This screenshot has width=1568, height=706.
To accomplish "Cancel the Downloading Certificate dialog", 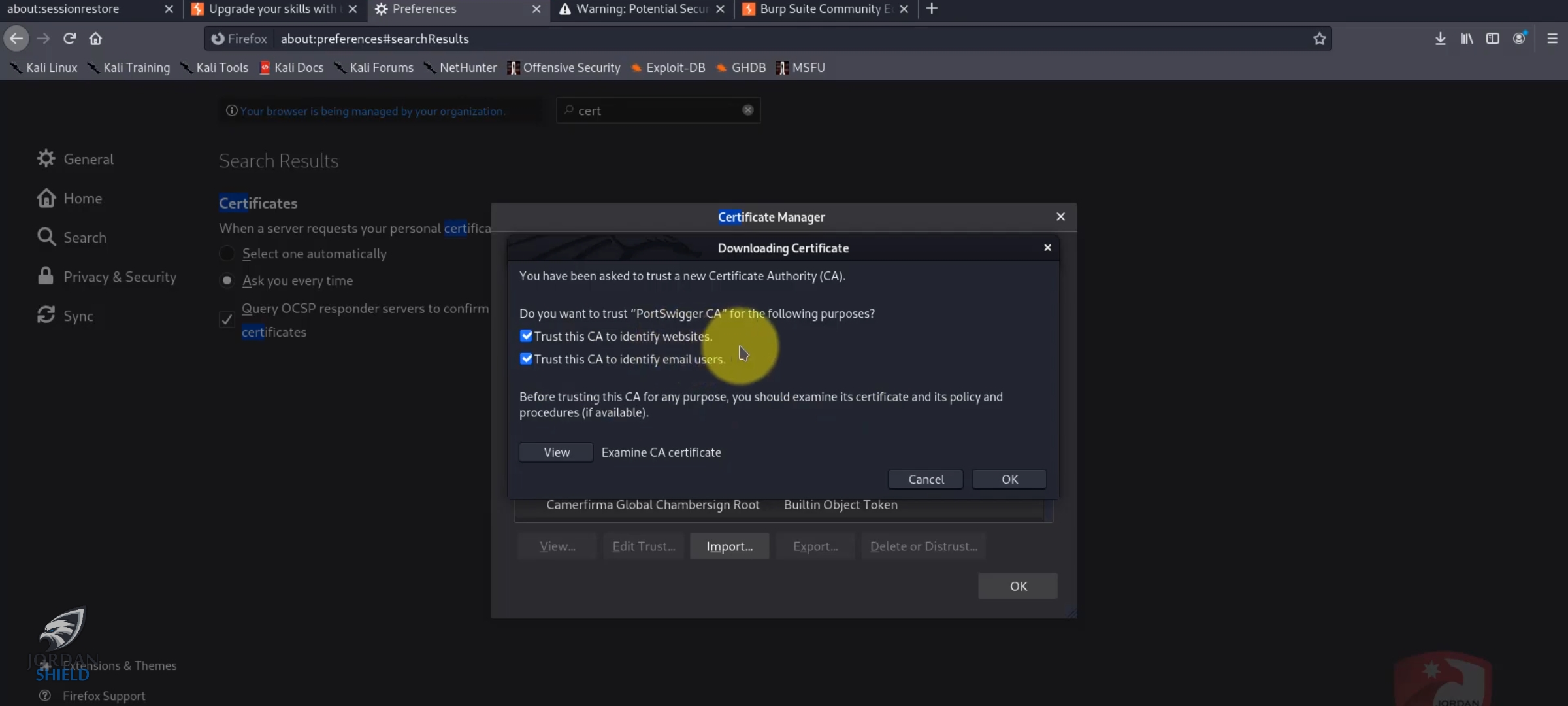I will tap(926, 479).
